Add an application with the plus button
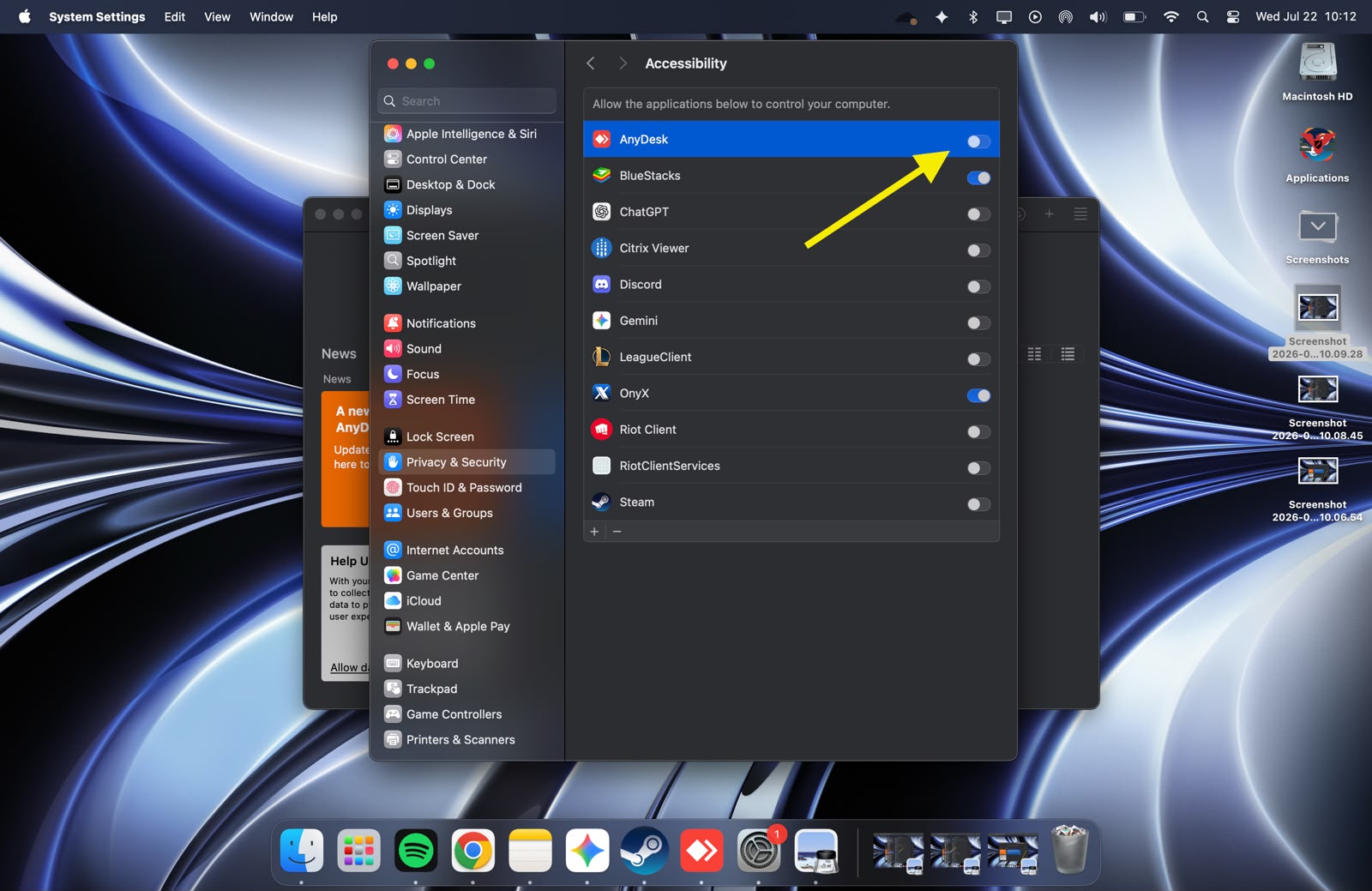 [594, 532]
